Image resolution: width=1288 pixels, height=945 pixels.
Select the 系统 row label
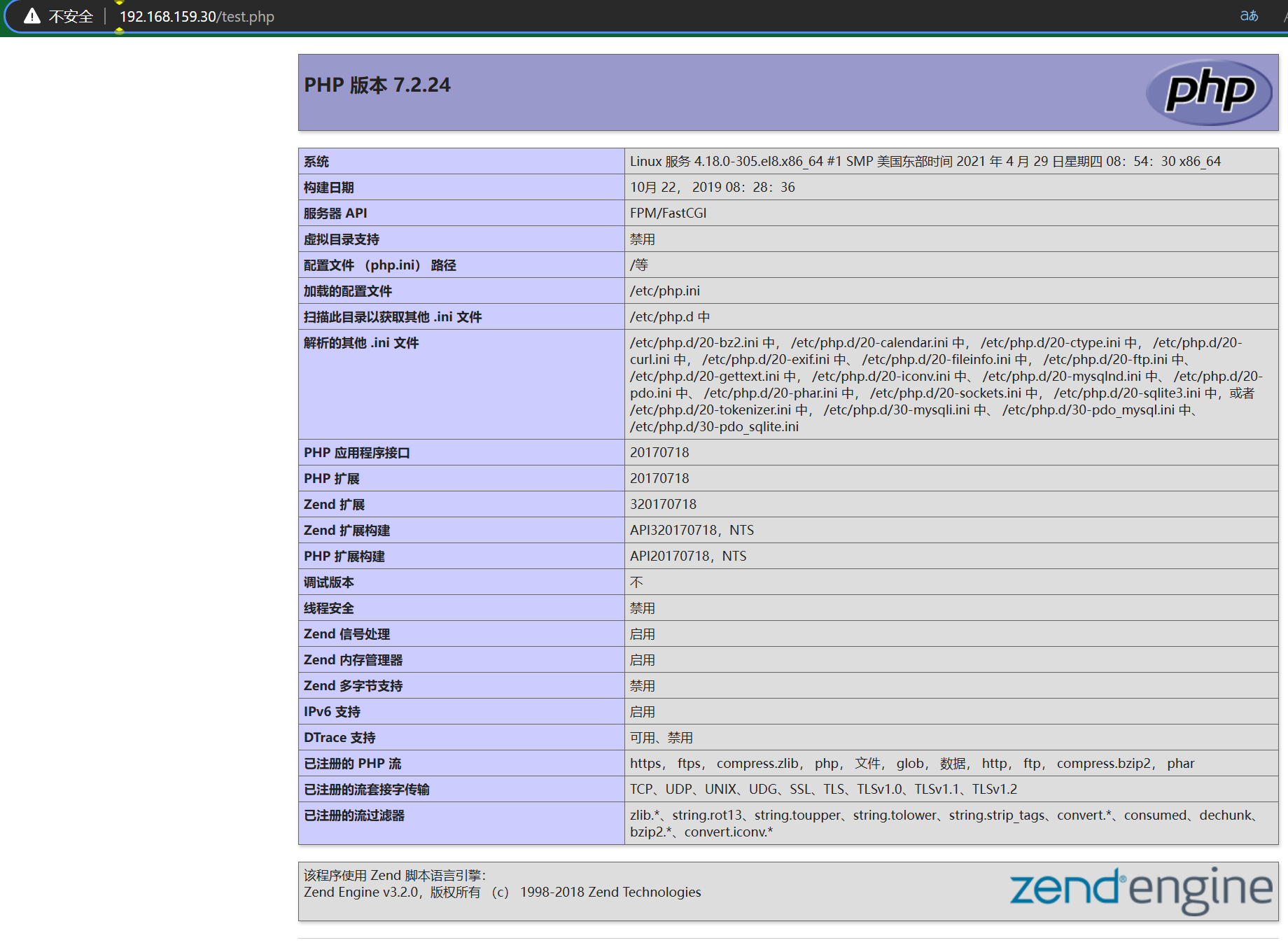point(316,161)
